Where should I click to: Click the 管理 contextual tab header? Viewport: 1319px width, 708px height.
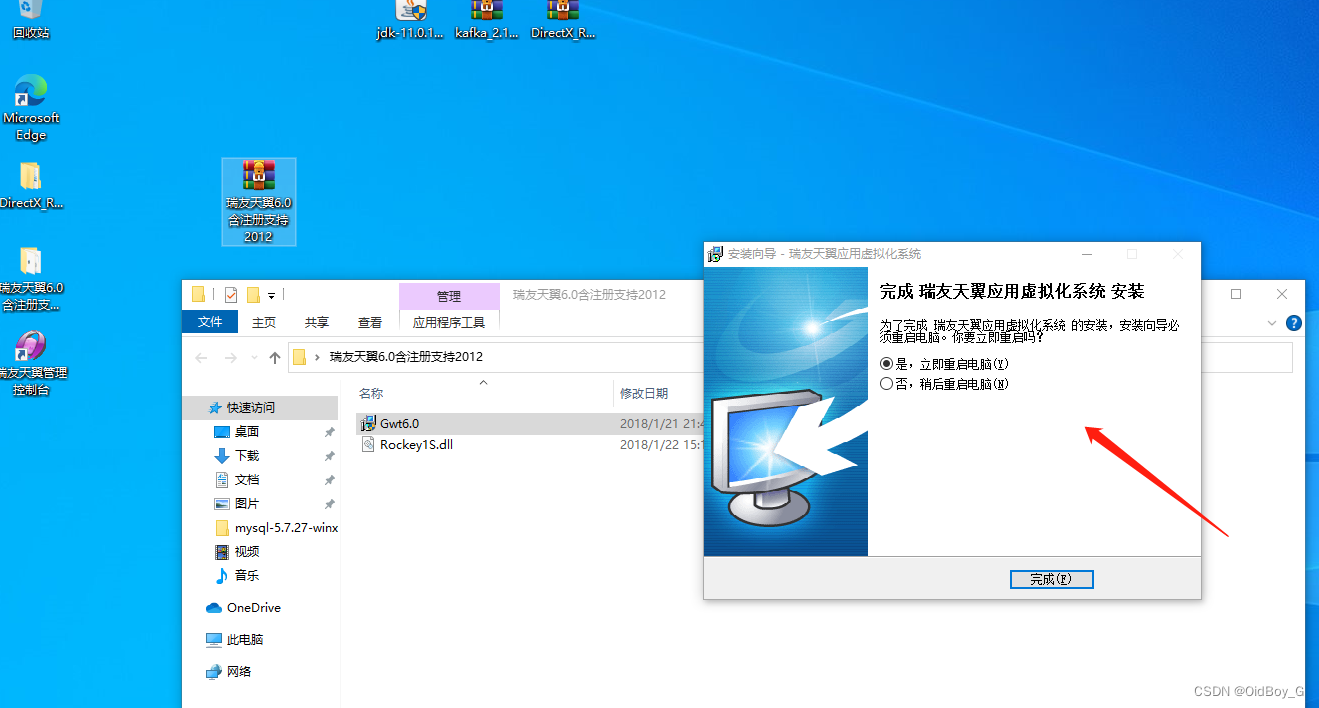pyautogui.click(x=449, y=296)
